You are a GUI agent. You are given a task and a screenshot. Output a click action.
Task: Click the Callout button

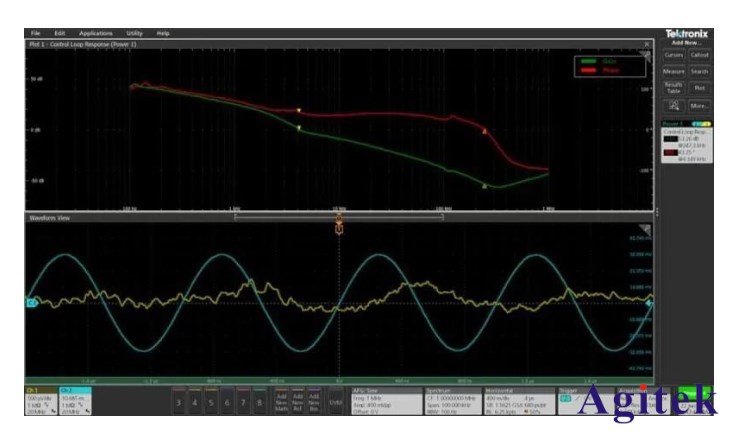(x=699, y=55)
